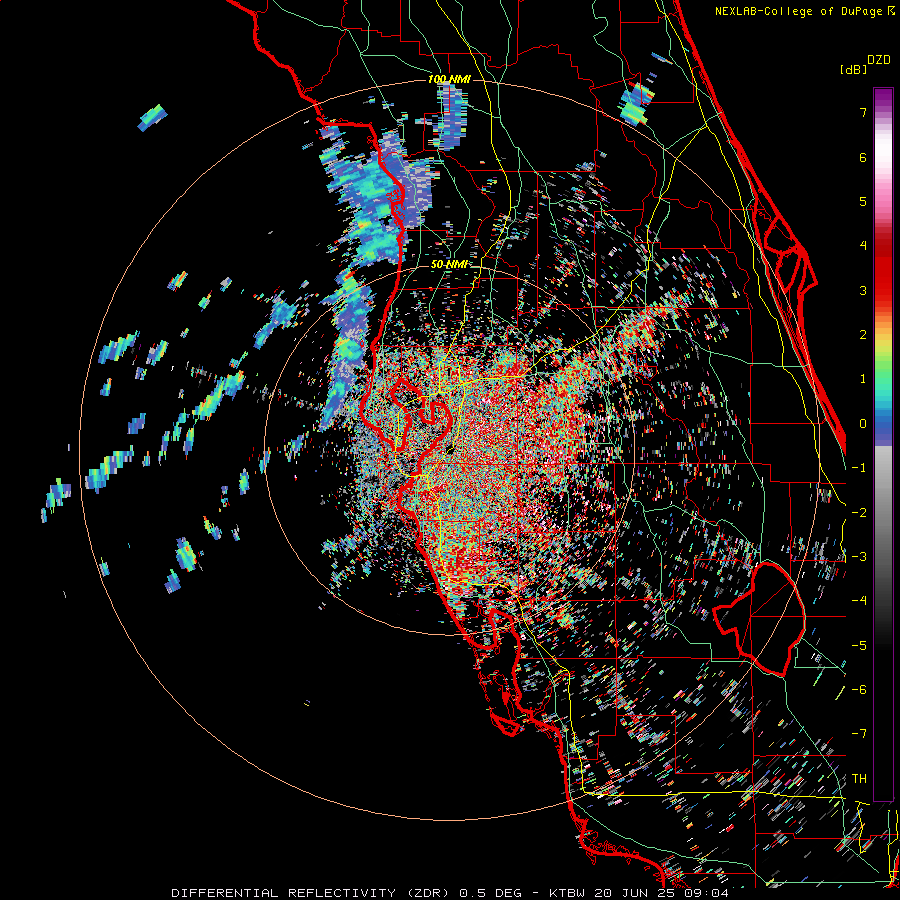This screenshot has width=900, height=900.
Task: Click the 50 NMI range ring label
Action: pos(449,265)
